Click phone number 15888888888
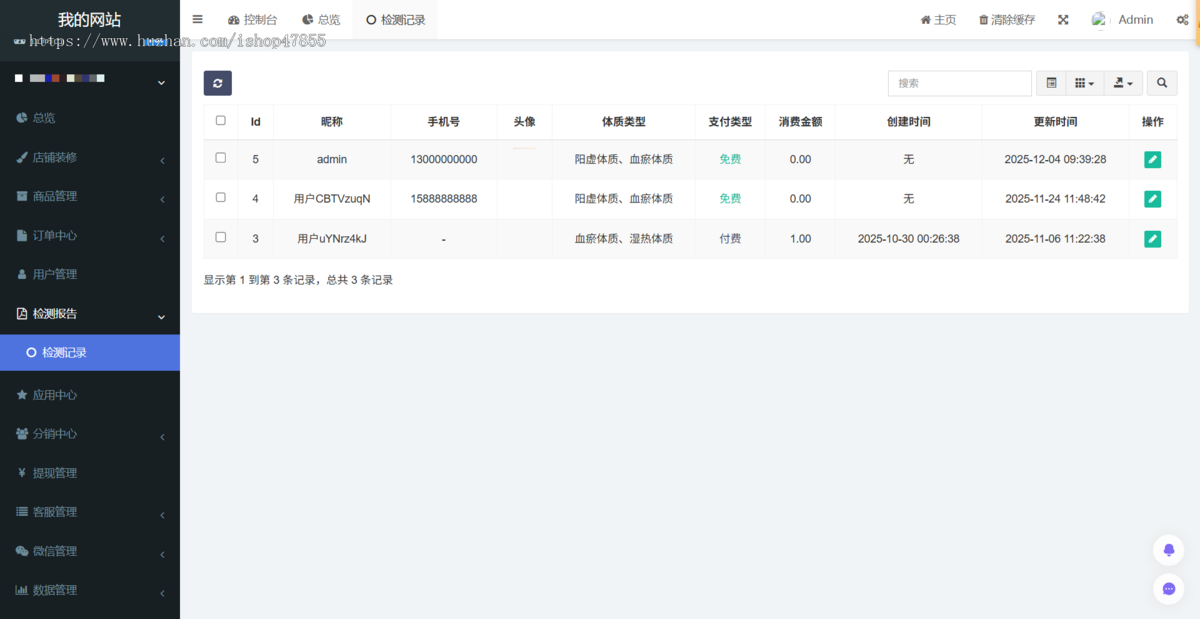Image resolution: width=1200 pixels, height=619 pixels. coord(444,199)
